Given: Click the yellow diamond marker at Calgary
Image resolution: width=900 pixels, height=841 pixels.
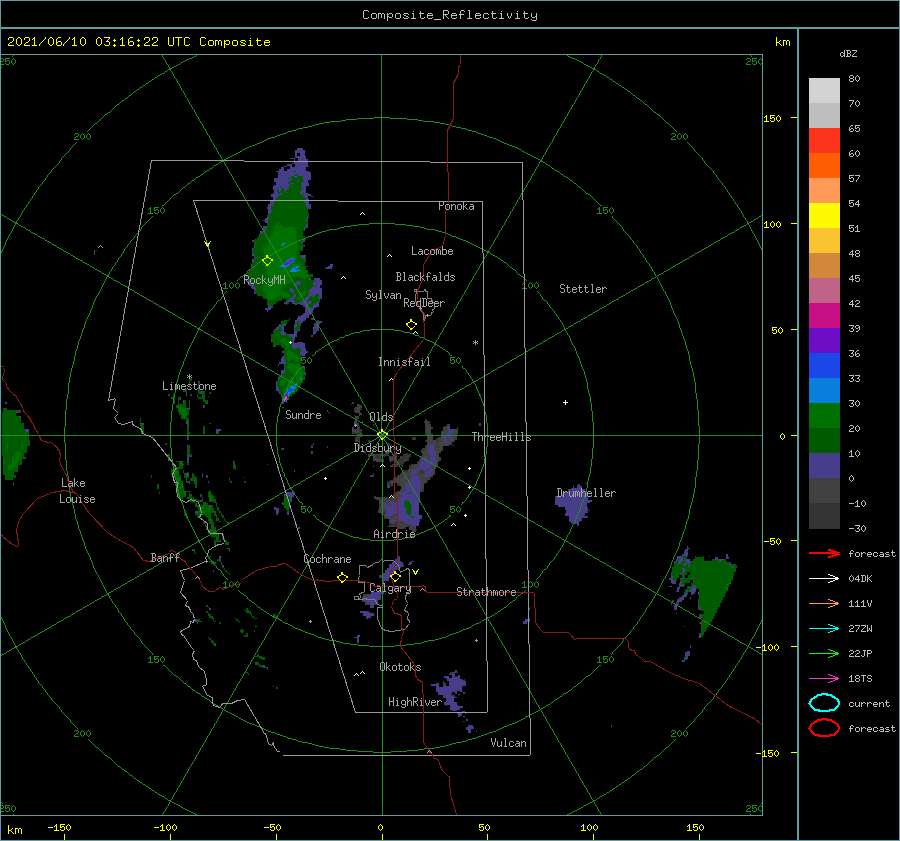Looking at the screenshot, I should pyautogui.click(x=395, y=576).
